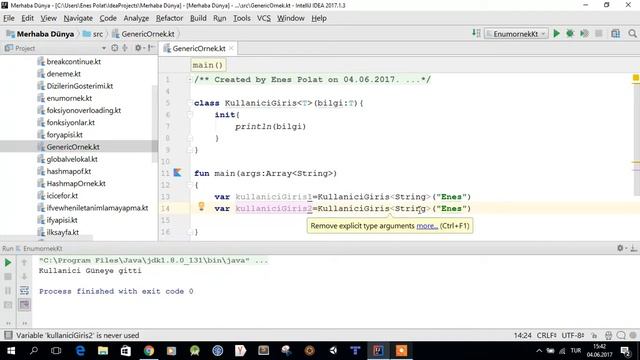Hide the Project panel with hide icon
Screen dimensions: 640x360
(x=151, y=48)
